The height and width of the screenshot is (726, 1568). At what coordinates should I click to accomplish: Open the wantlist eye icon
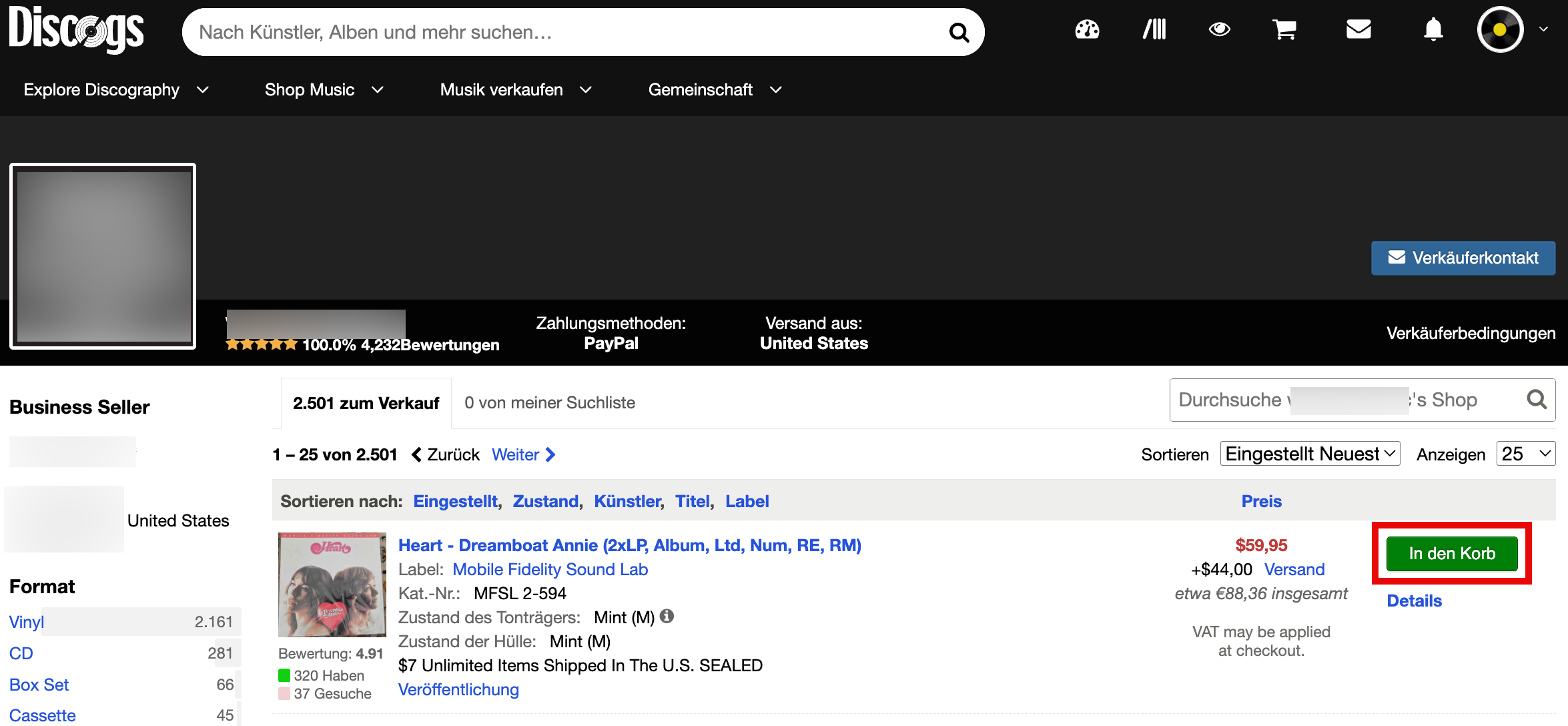point(1219,29)
